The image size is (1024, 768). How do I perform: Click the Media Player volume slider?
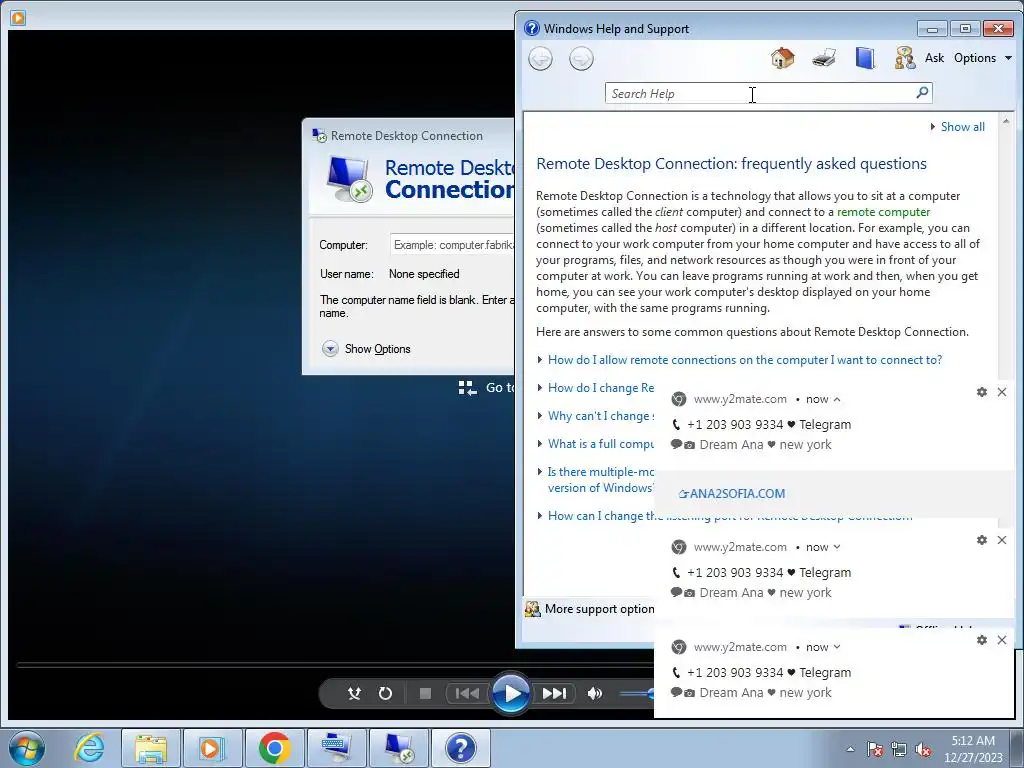tap(637, 694)
